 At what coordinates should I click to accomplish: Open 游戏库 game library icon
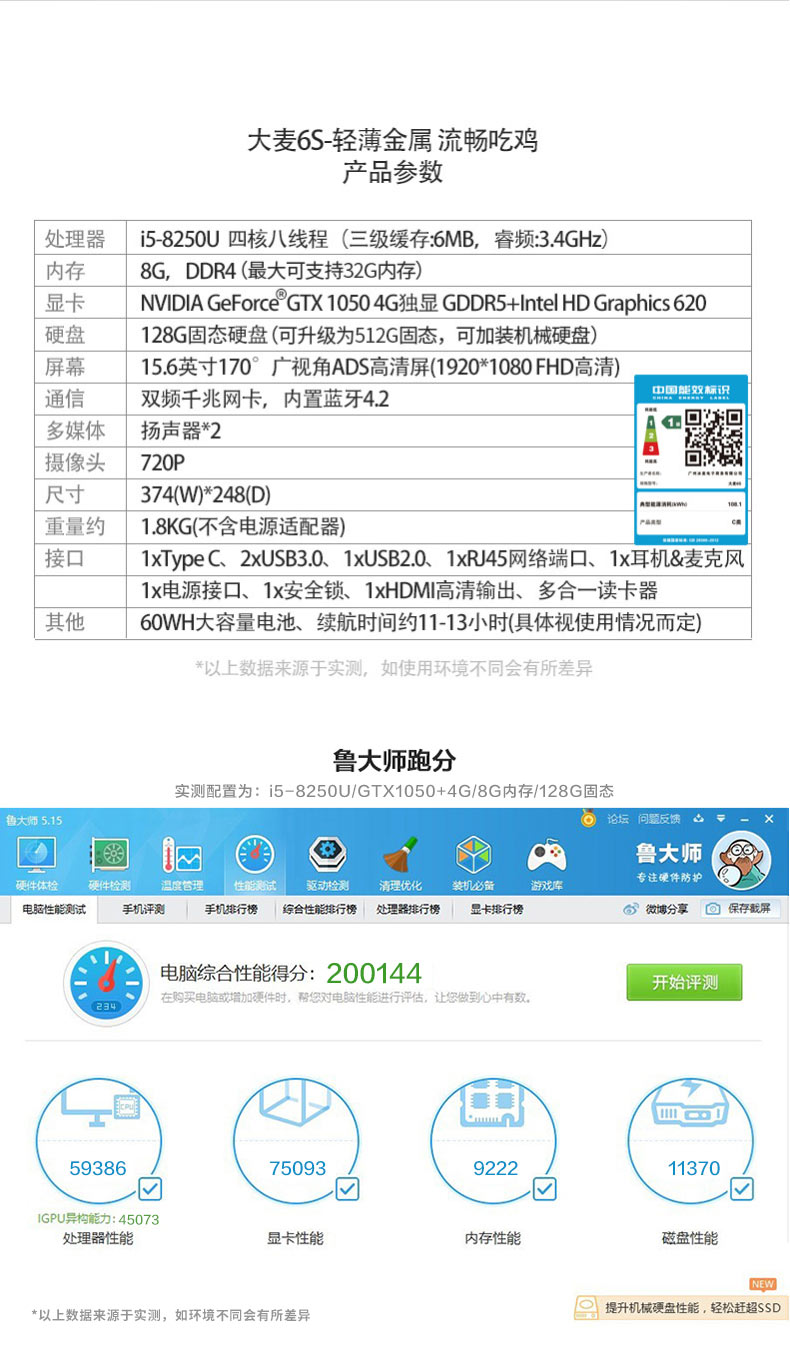pos(547,863)
